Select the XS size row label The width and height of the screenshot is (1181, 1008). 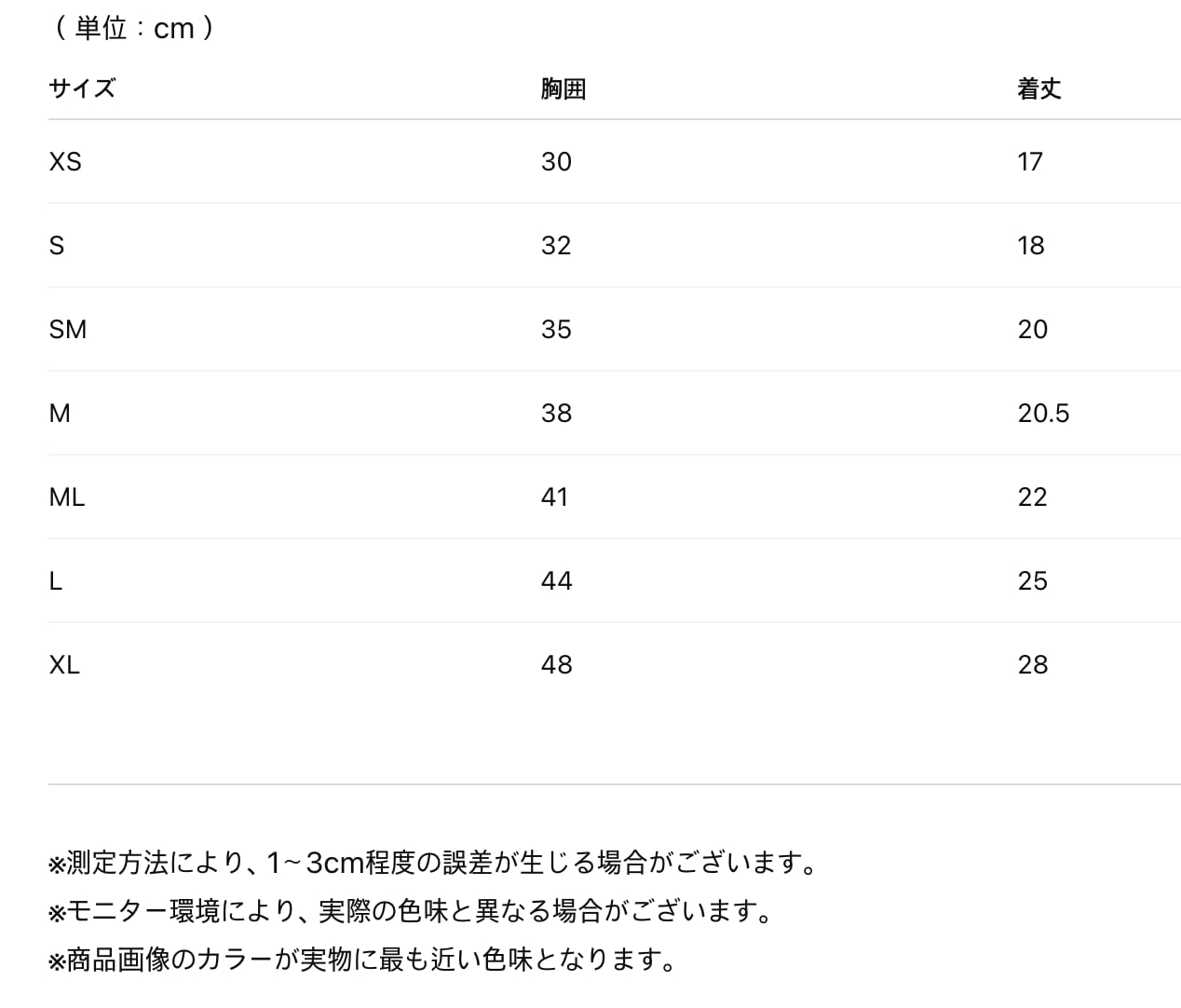65,162
